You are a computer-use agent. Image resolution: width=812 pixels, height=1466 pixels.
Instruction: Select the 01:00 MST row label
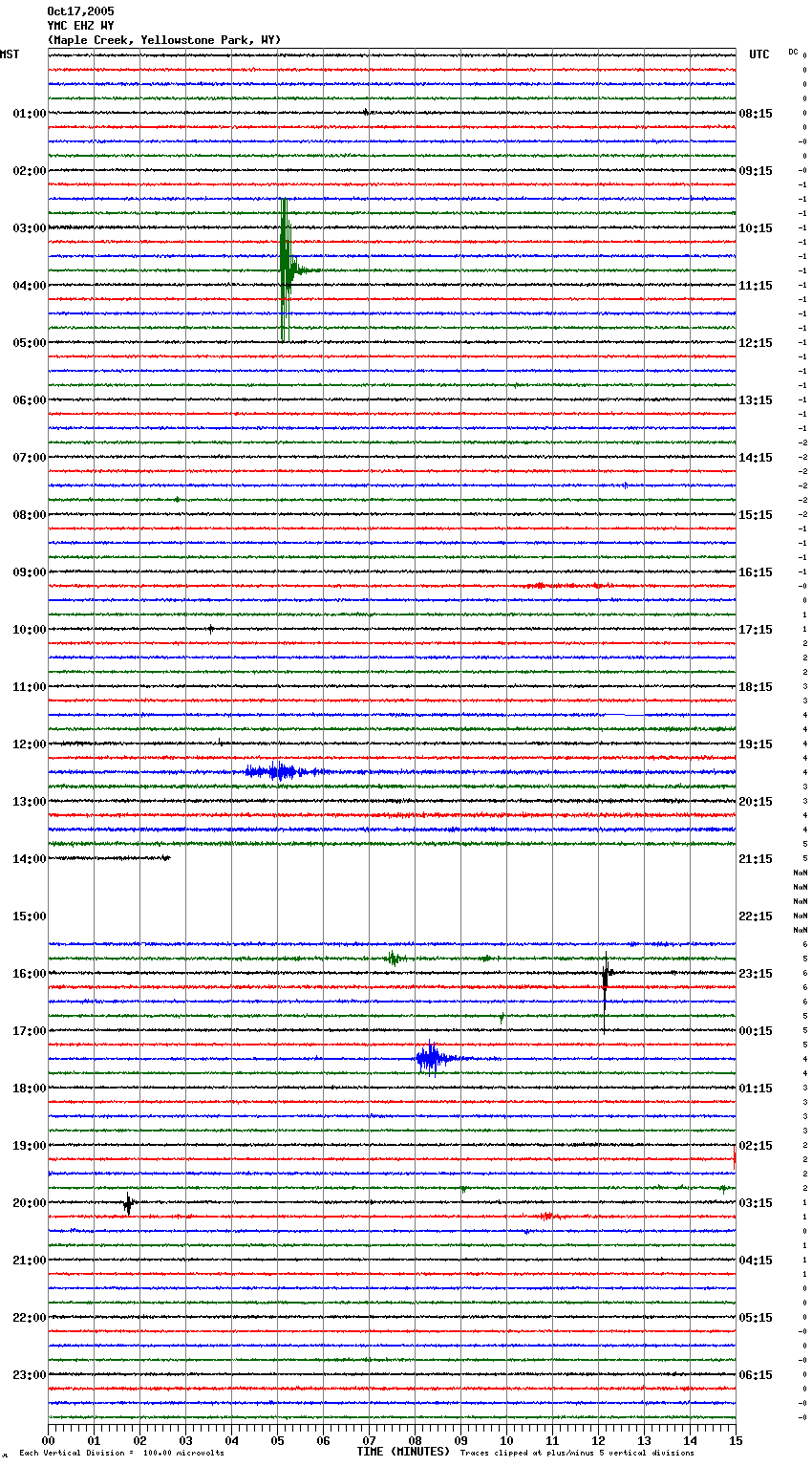pos(30,114)
